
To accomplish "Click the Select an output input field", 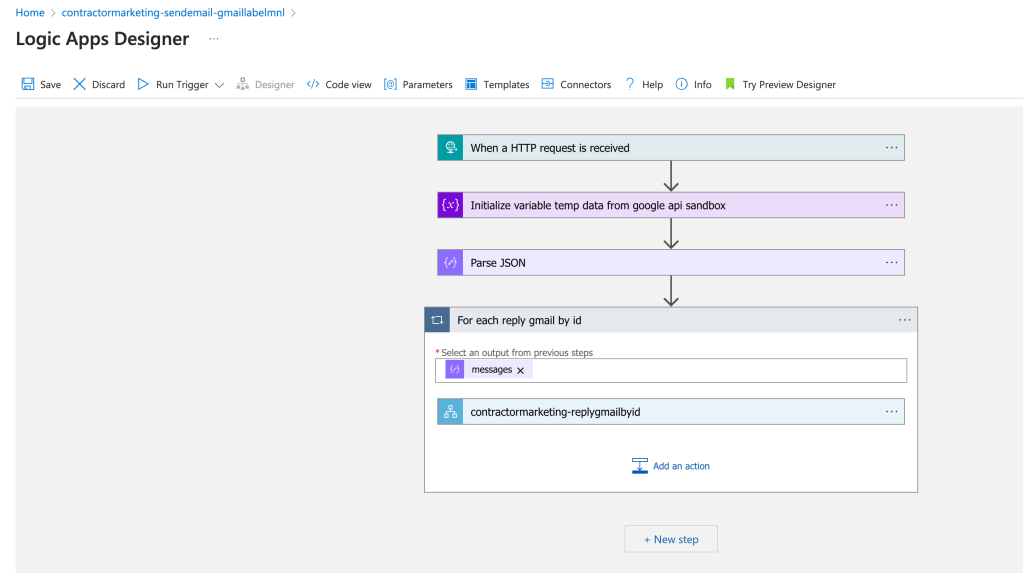I will pos(671,370).
